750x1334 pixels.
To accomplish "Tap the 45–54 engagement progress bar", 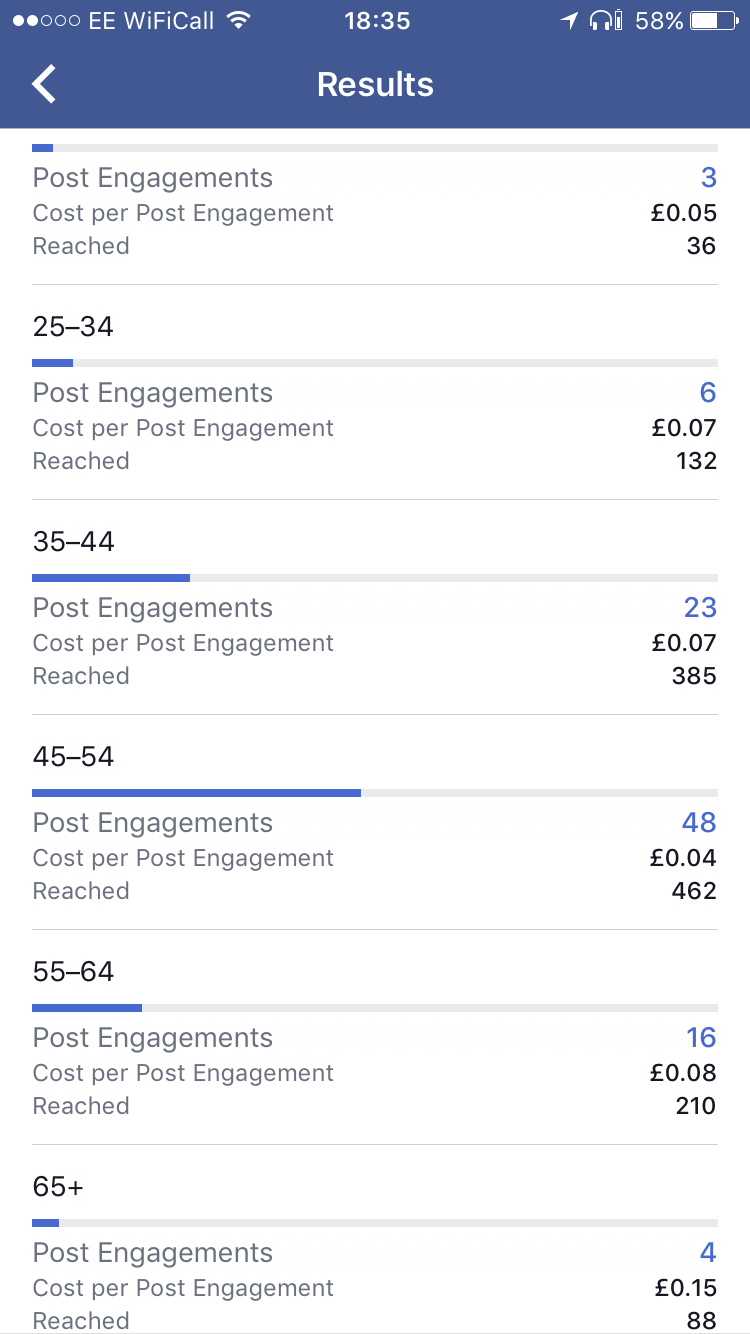I will click(x=374, y=793).
